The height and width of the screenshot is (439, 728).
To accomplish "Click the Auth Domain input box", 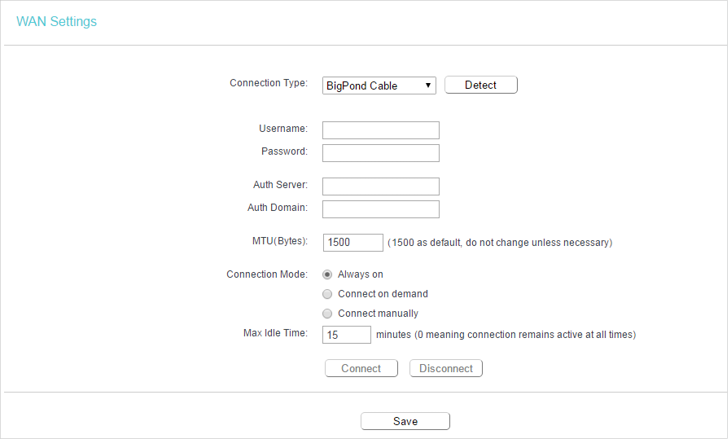I will (x=381, y=209).
